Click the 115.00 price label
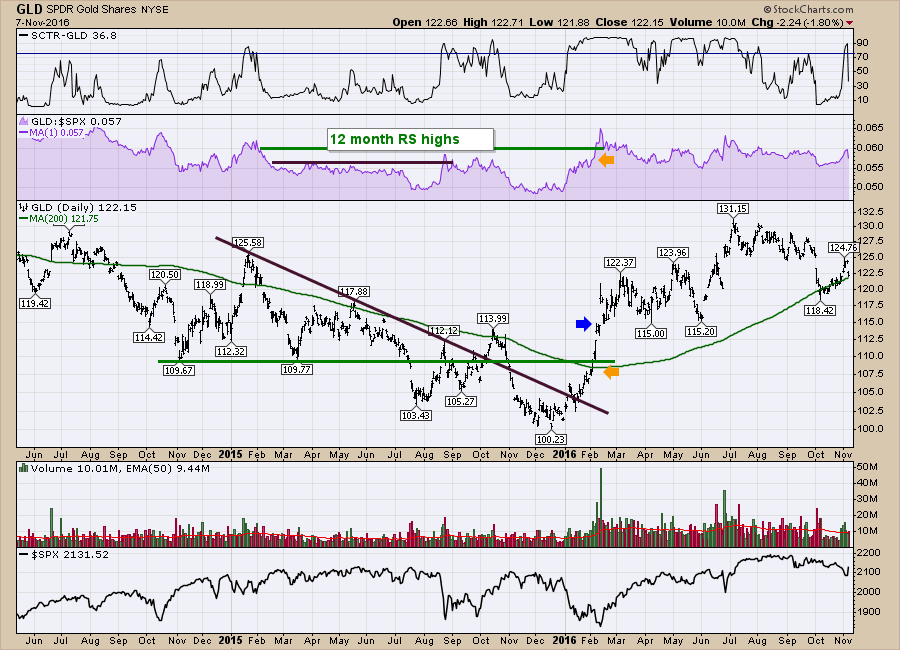 click(x=651, y=334)
